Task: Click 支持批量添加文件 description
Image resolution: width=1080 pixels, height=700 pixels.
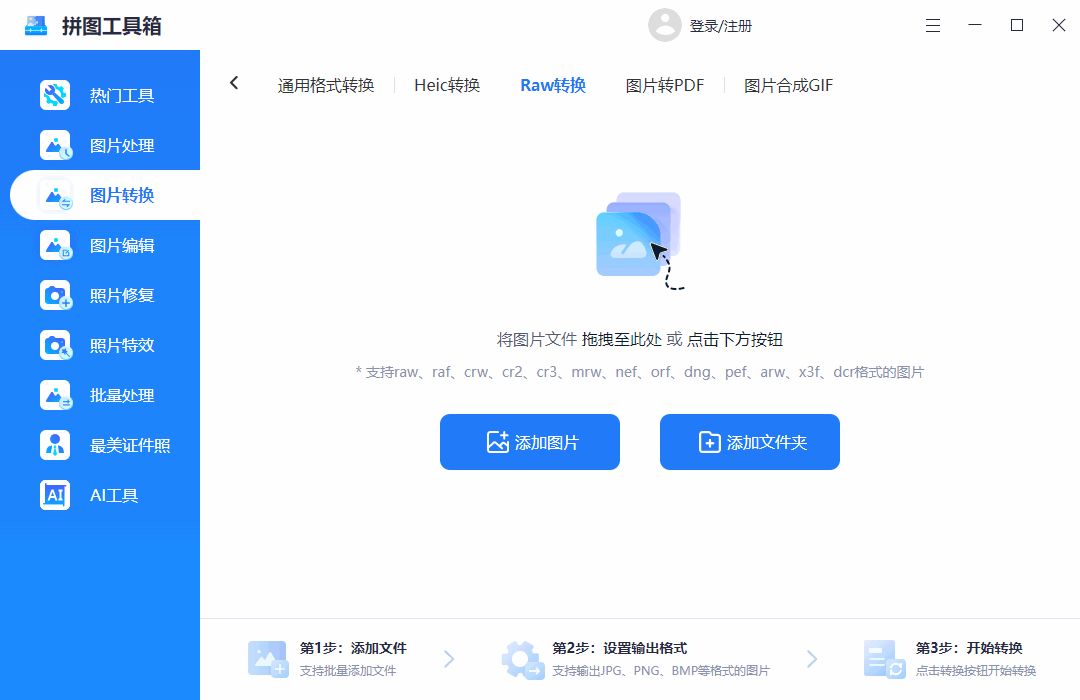Action: point(348,670)
